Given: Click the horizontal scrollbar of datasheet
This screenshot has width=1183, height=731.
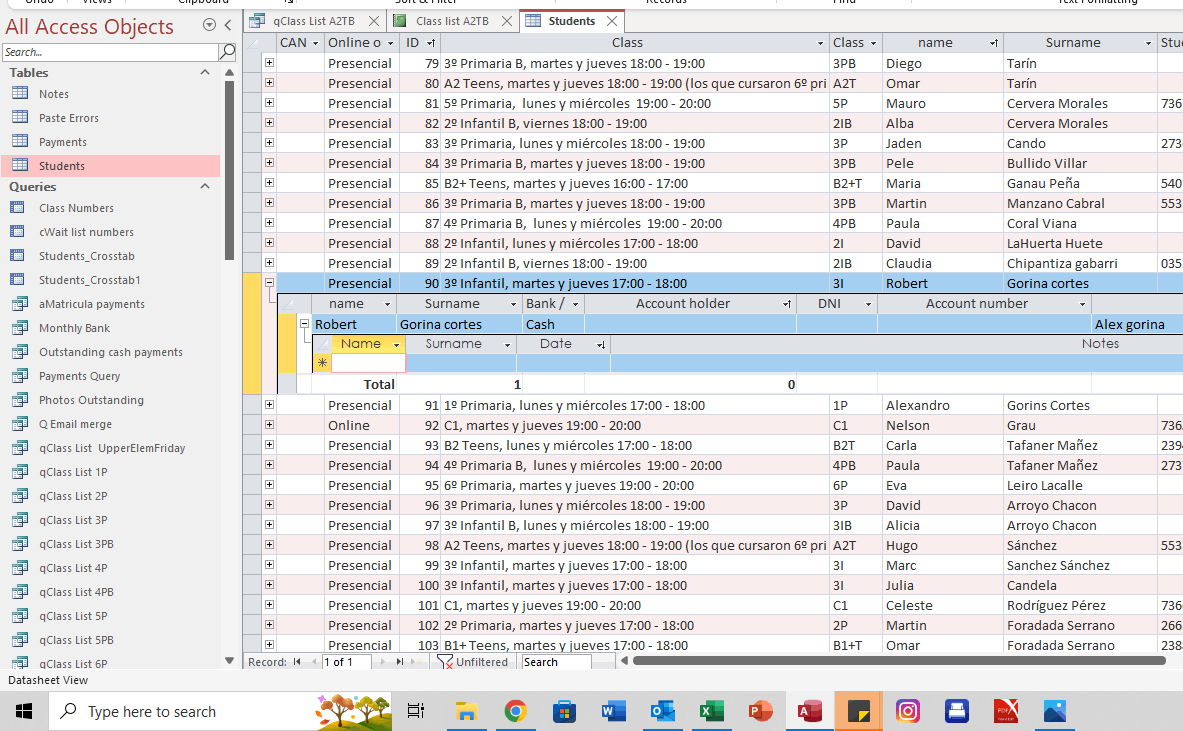Looking at the screenshot, I should [899, 661].
